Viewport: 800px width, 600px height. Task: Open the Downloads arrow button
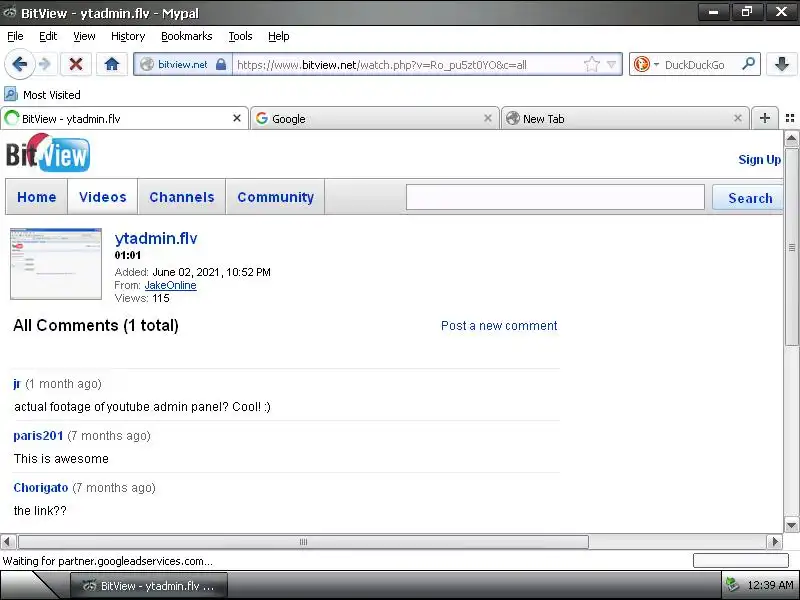point(782,64)
